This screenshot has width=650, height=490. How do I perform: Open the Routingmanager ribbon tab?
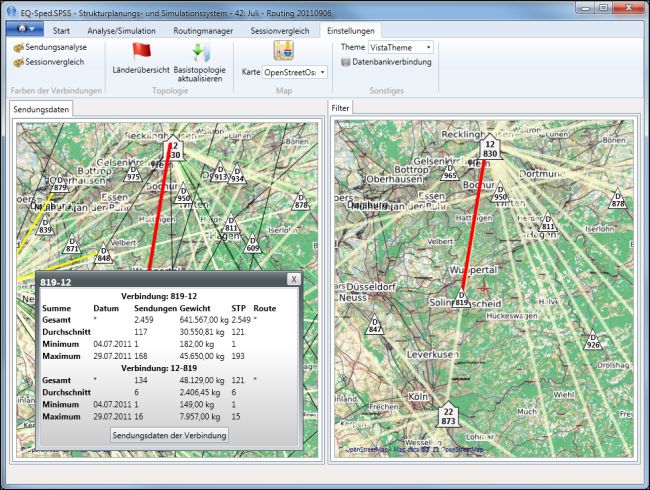[x=203, y=31]
